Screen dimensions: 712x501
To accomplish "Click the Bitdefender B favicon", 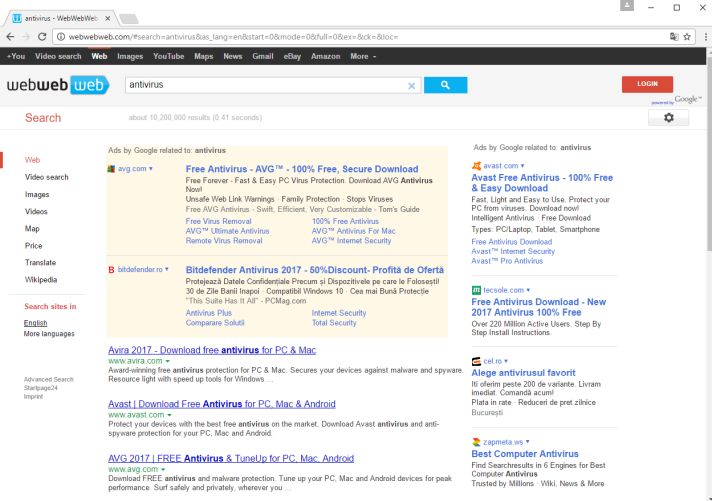I will tap(111, 270).
